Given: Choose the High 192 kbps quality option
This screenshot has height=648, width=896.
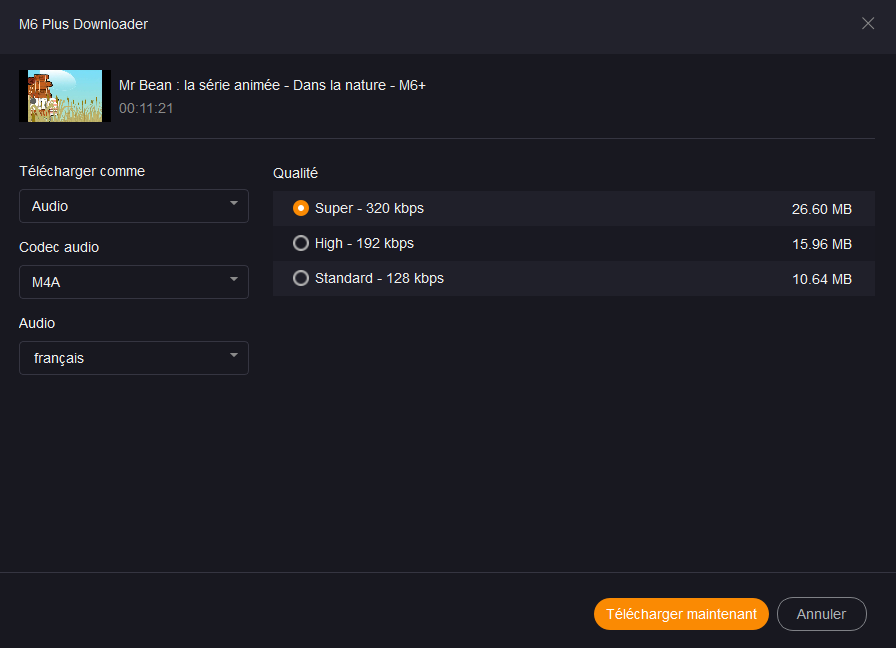Looking at the screenshot, I should (x=301, y=244).
